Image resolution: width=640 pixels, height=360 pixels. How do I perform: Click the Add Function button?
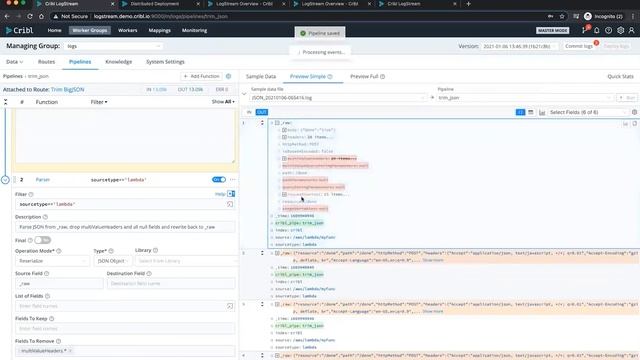[x=201, y=76]
